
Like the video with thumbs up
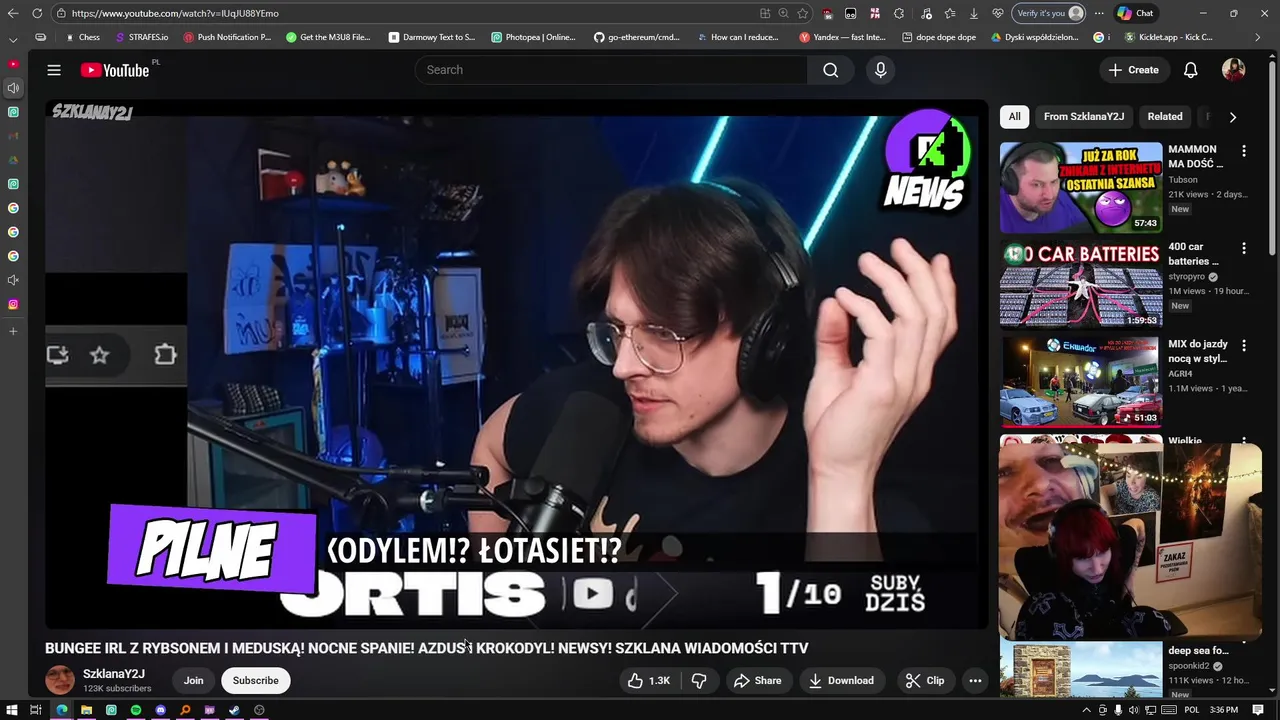click(x=648, y=681)
